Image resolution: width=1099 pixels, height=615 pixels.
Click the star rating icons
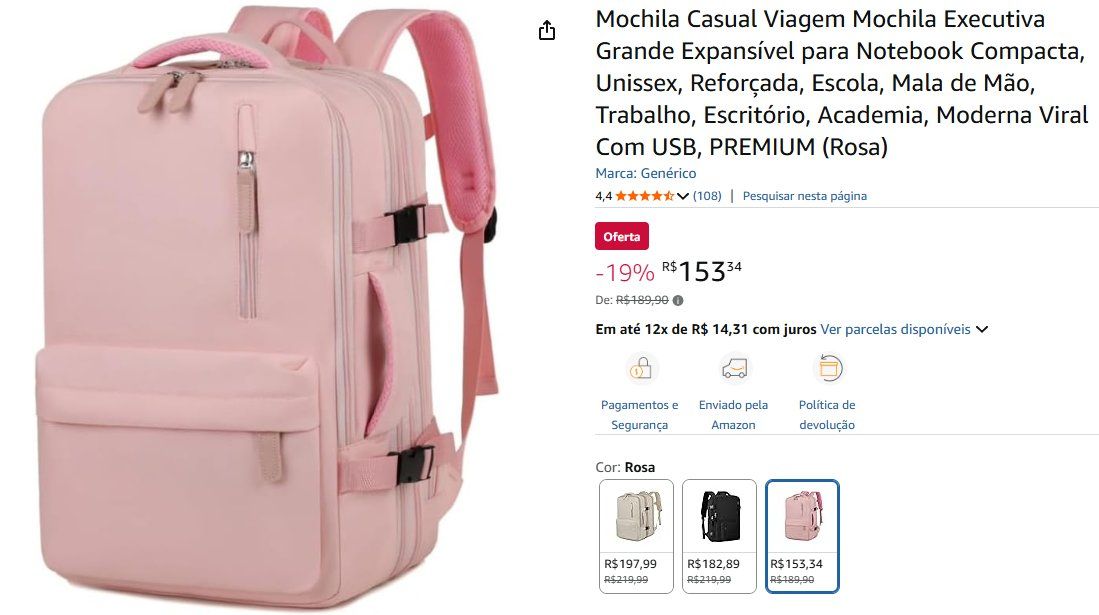644,196
